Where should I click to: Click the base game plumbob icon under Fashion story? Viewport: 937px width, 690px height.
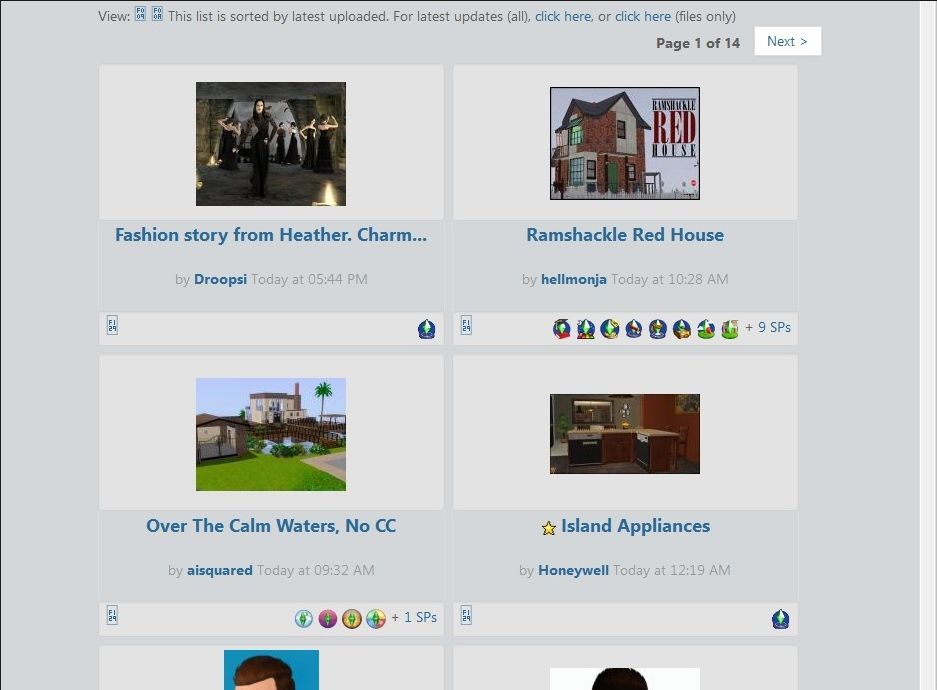coord(427,328)
